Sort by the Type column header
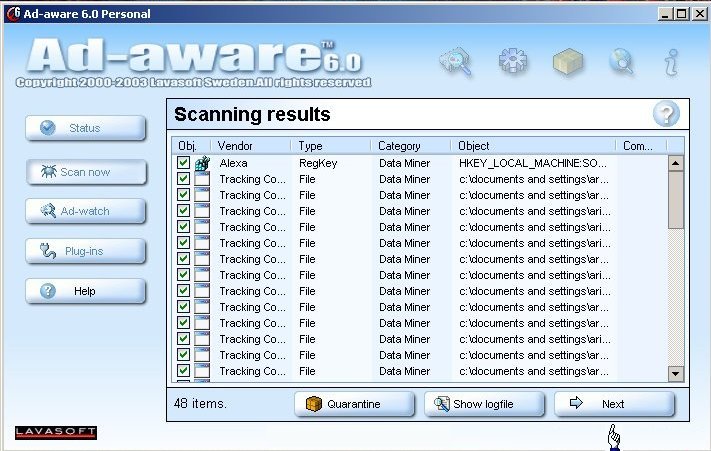Image resolution: width=711 pixels, height=451 pixels. point(331,146)
